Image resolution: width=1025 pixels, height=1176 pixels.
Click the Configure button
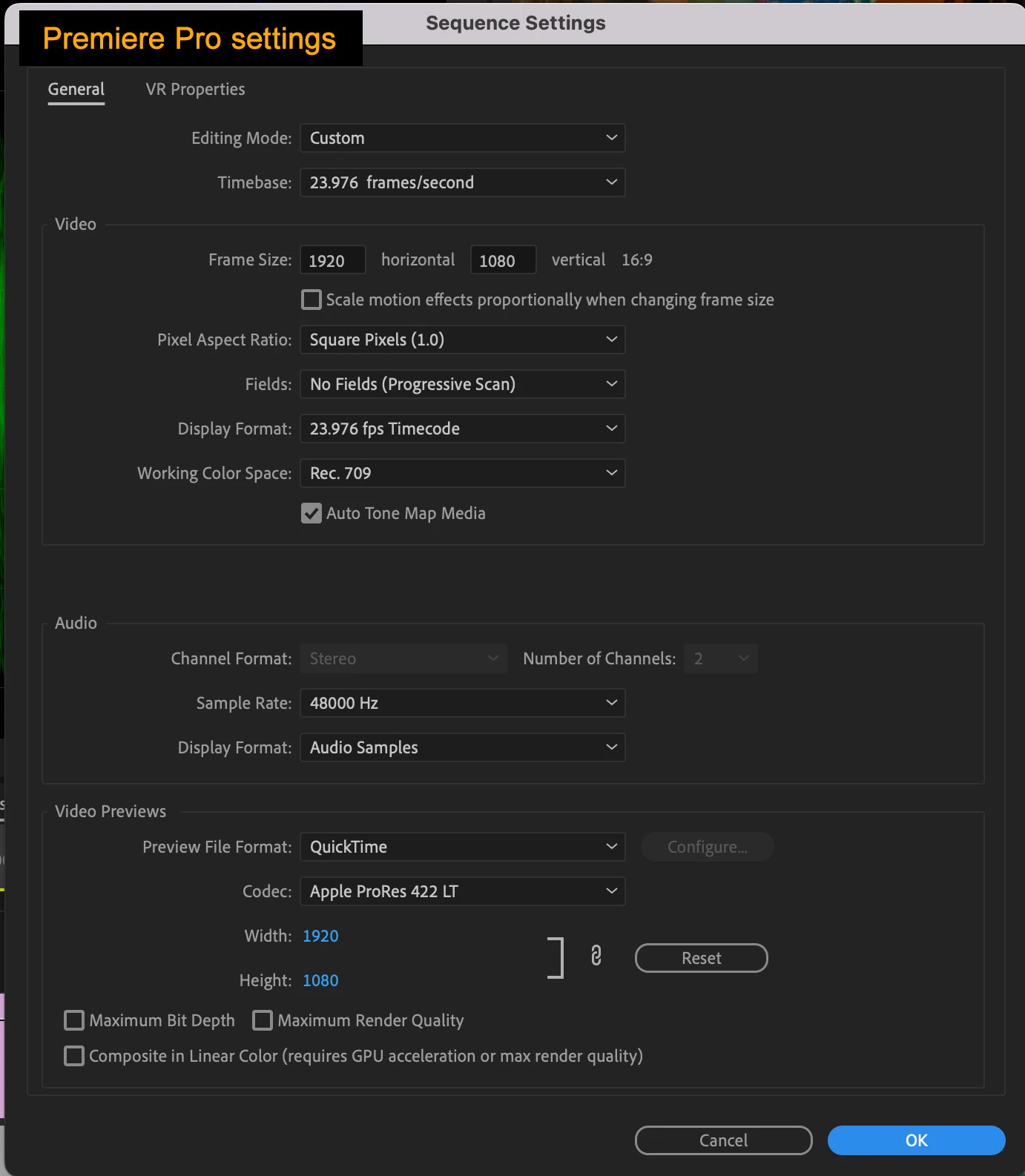coord(708,847)
